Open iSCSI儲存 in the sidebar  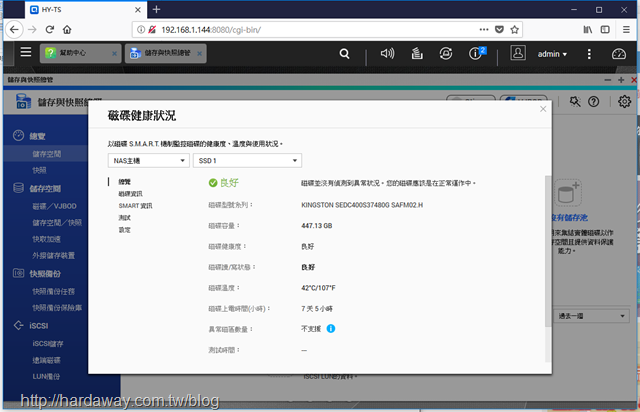(x=48, y=343)
